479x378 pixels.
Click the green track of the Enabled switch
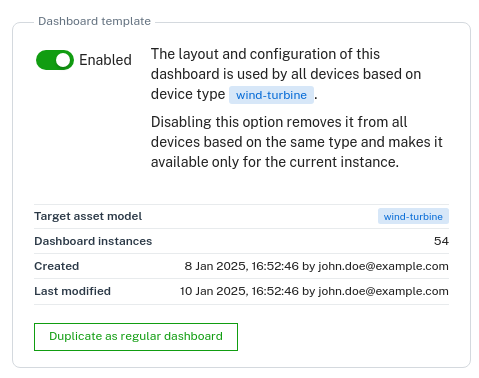click(46, 60)
